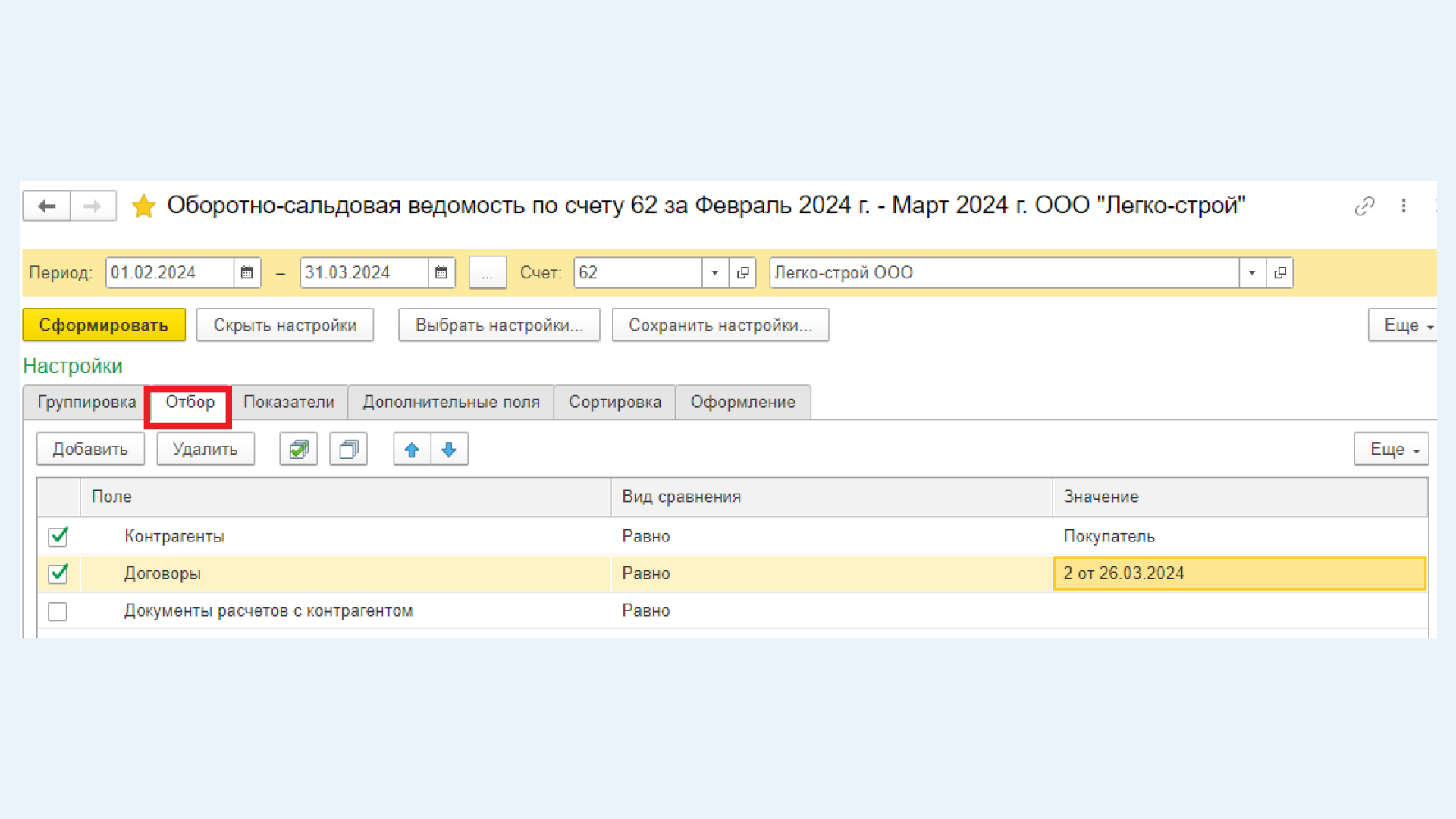1456x819 pixels.
Task: Click the mark all checkboxes icon
Action: point(297,450)
